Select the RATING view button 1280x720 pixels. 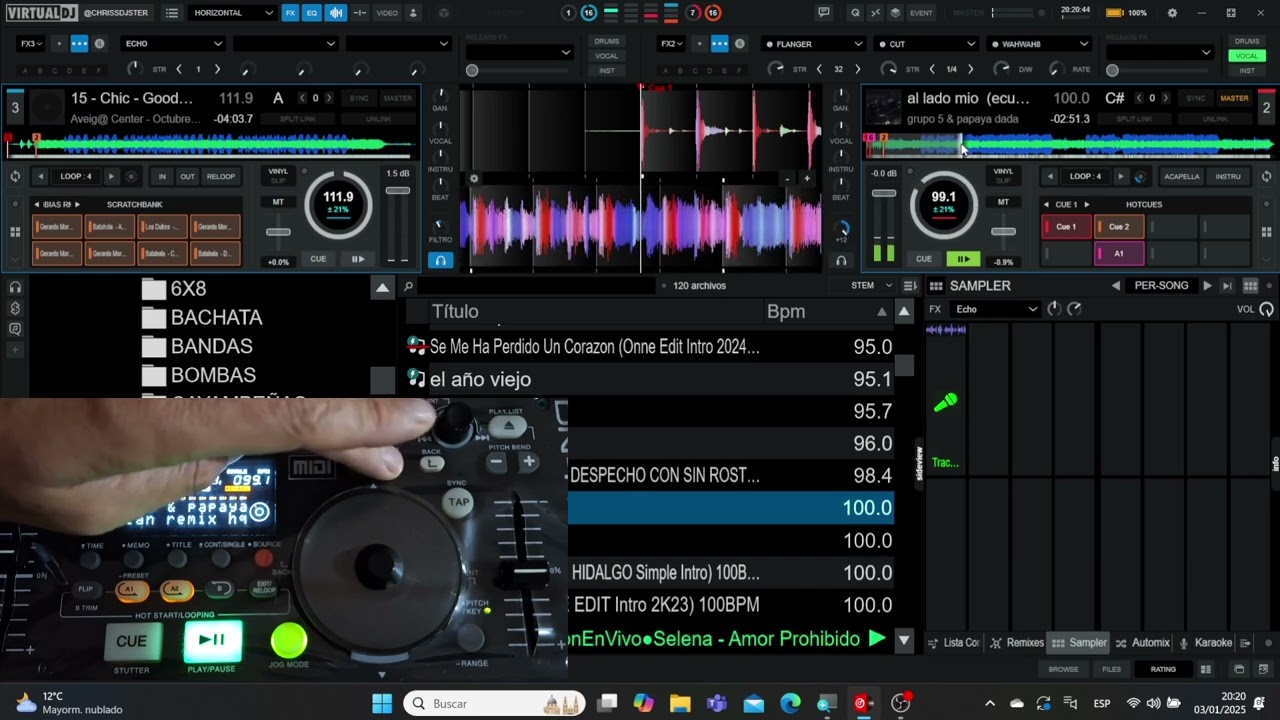tap(1163, 669)
